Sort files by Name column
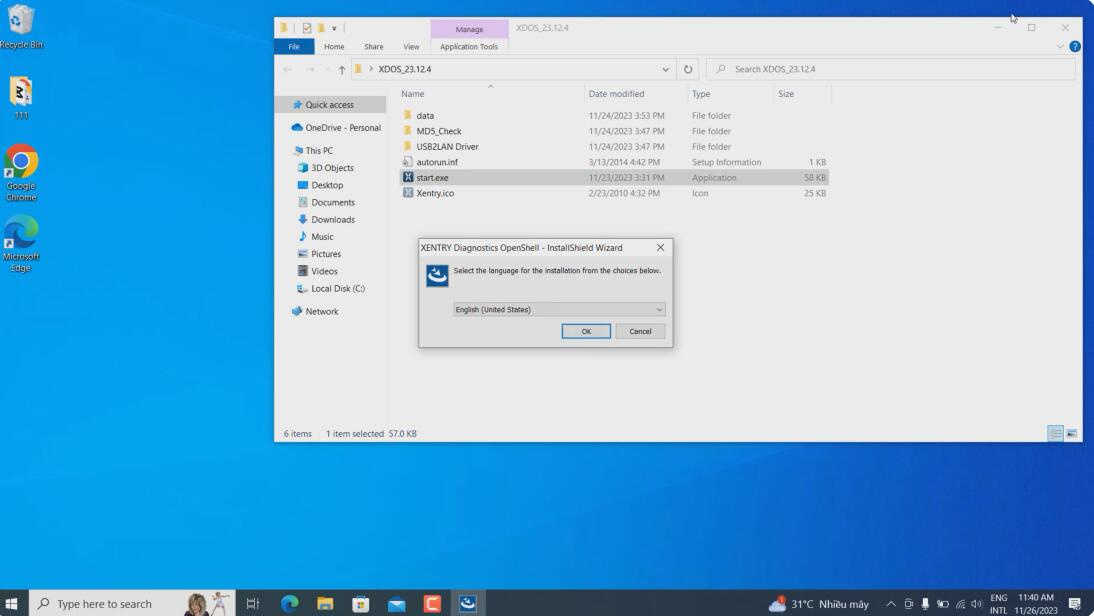This screenshot has height=616, width=1094. (412, 93)
